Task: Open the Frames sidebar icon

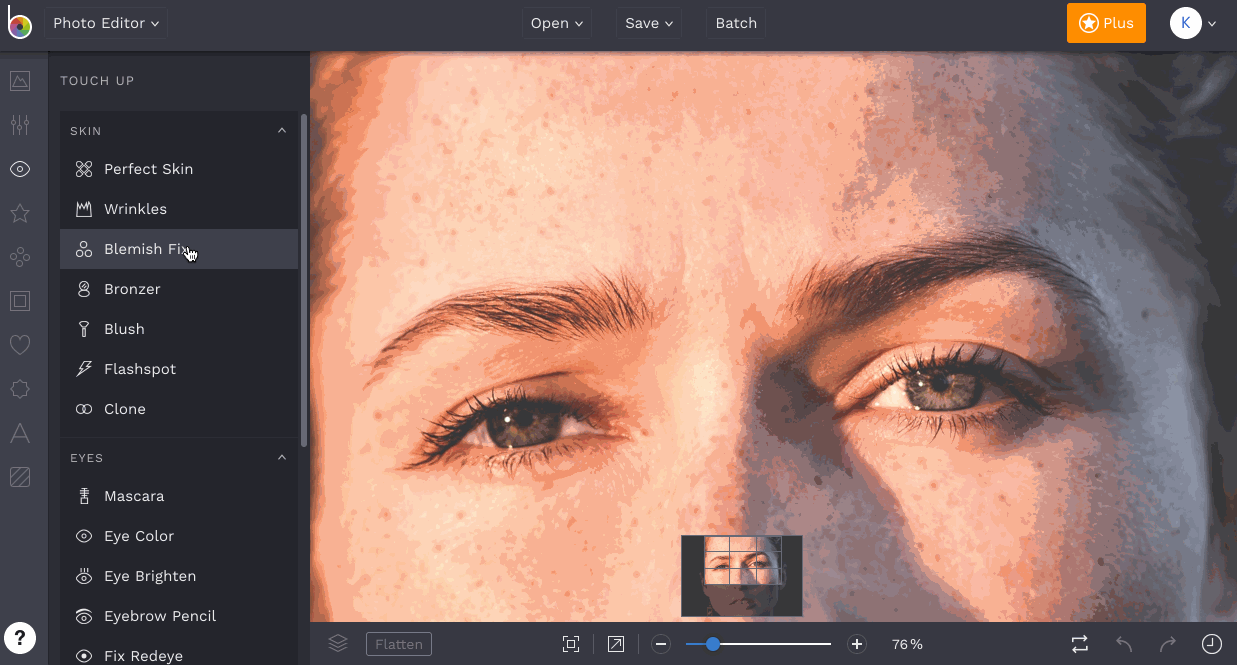Action: pyautogui.click(x=20, y=301)
